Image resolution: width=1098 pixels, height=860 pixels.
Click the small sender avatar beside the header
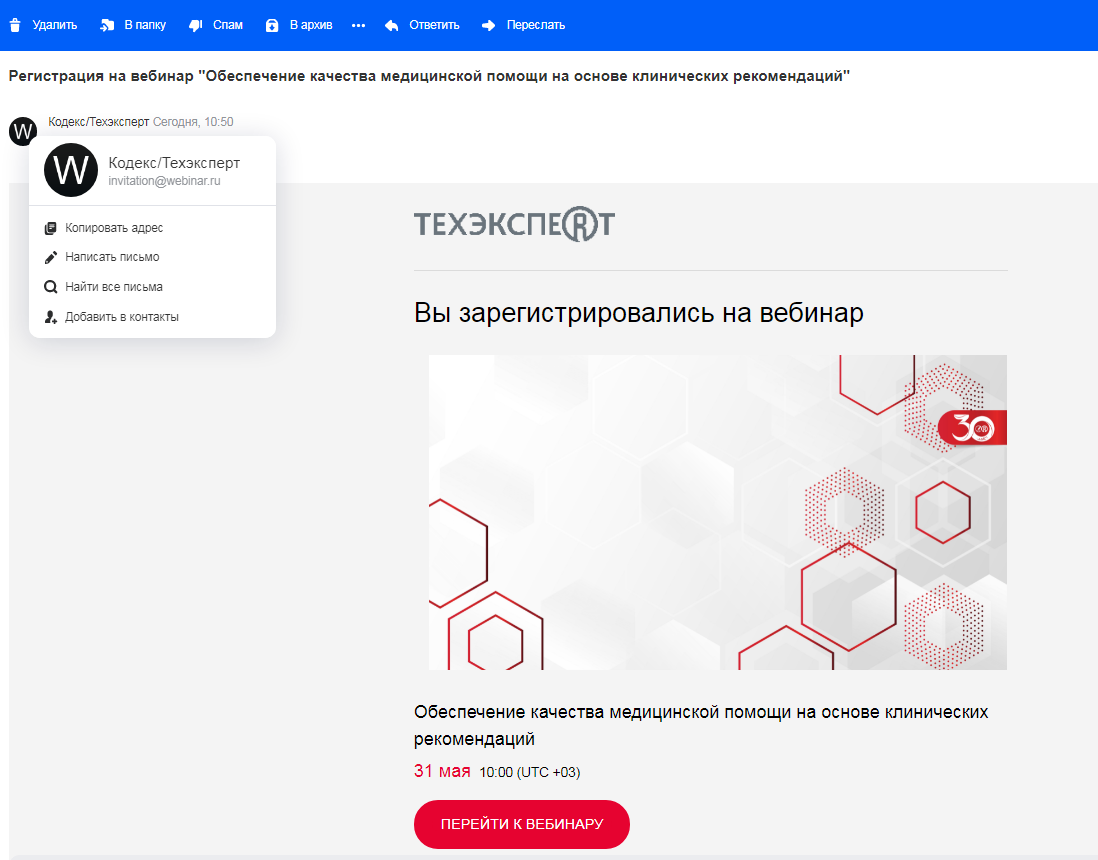[22, 130]
